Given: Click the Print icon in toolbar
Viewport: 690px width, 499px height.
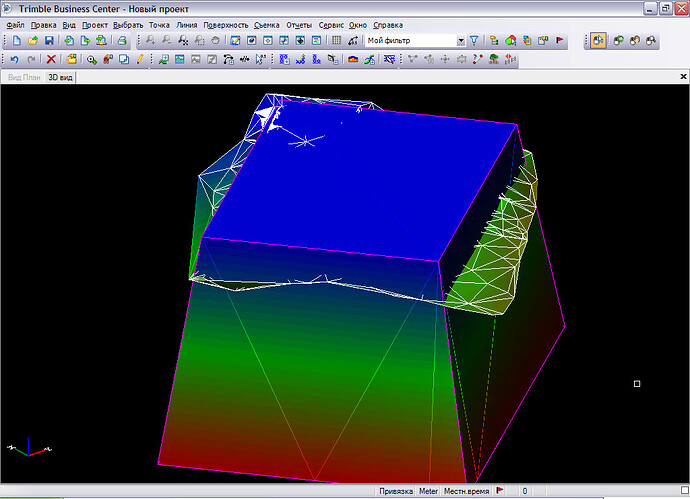Looking at the screenshot, I should (x=122, y=40).
